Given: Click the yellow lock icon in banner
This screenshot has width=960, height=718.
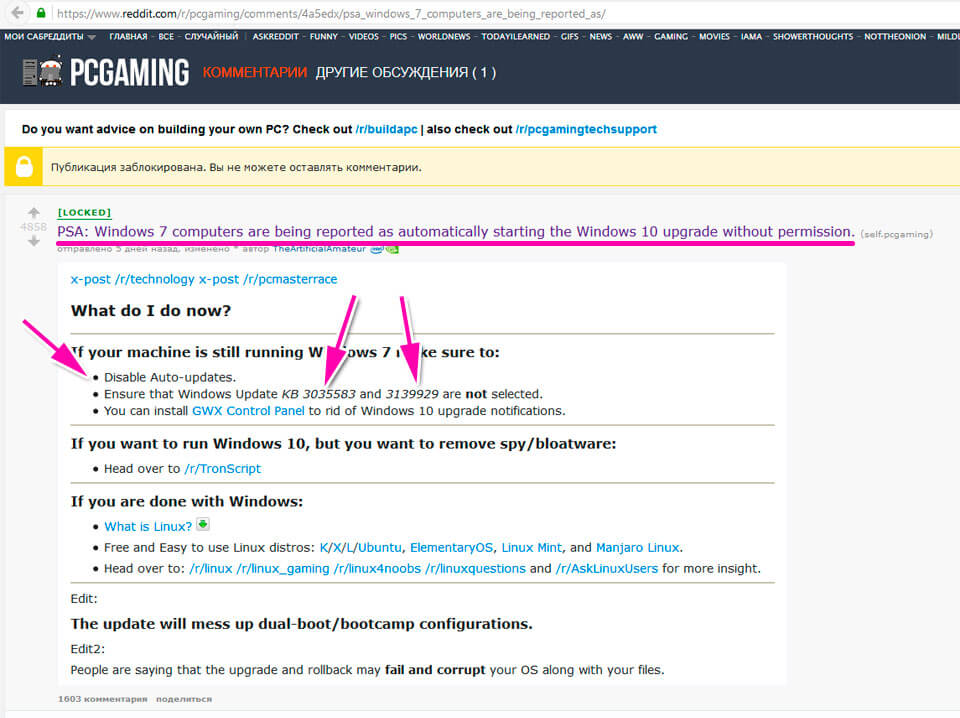Looking at the screenshot, I should [24, 166].
